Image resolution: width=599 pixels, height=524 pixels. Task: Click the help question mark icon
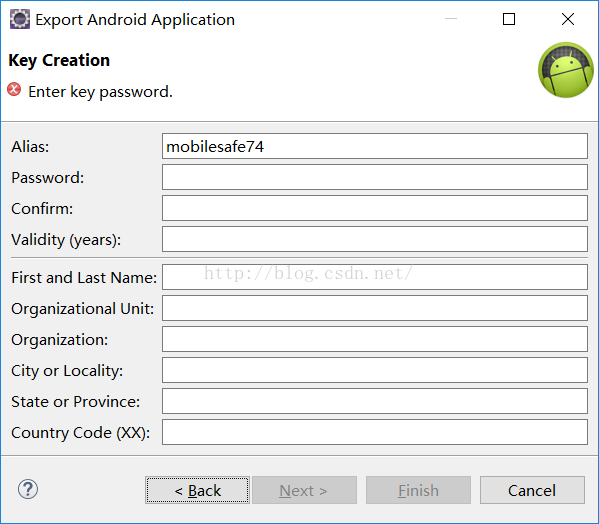click(x=28, y=489)
